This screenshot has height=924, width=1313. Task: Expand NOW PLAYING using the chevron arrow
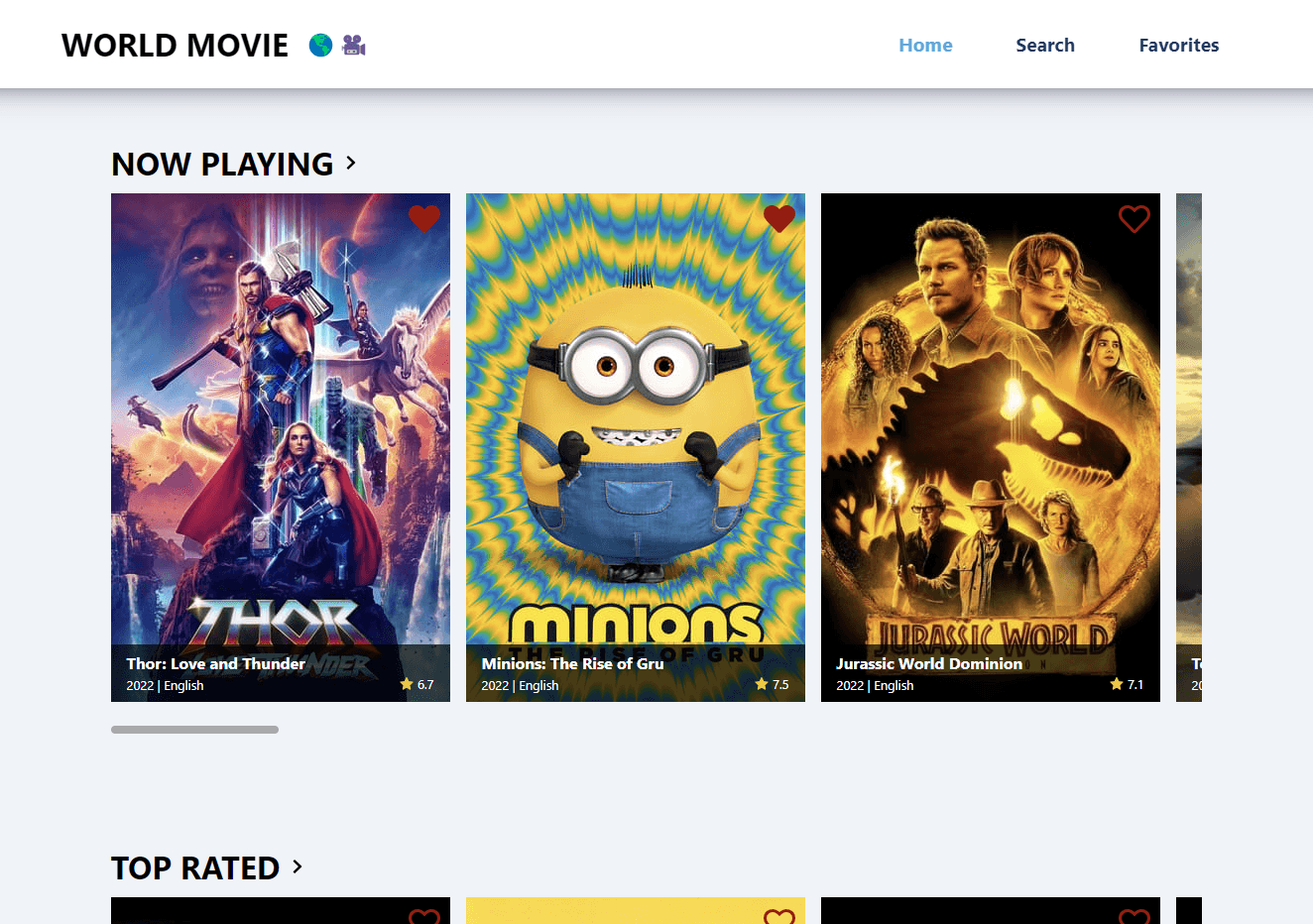coord(350,163)
